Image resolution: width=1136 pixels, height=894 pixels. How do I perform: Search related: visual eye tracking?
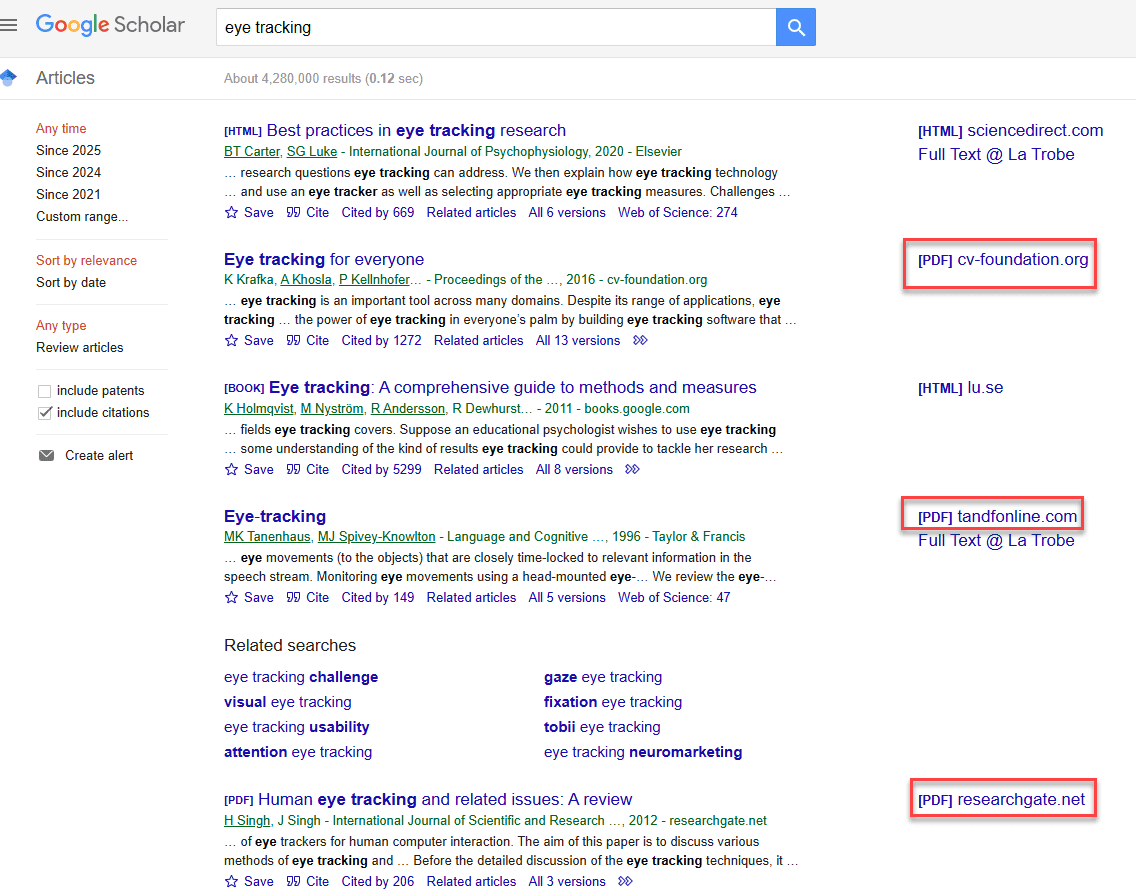(288, 702)
